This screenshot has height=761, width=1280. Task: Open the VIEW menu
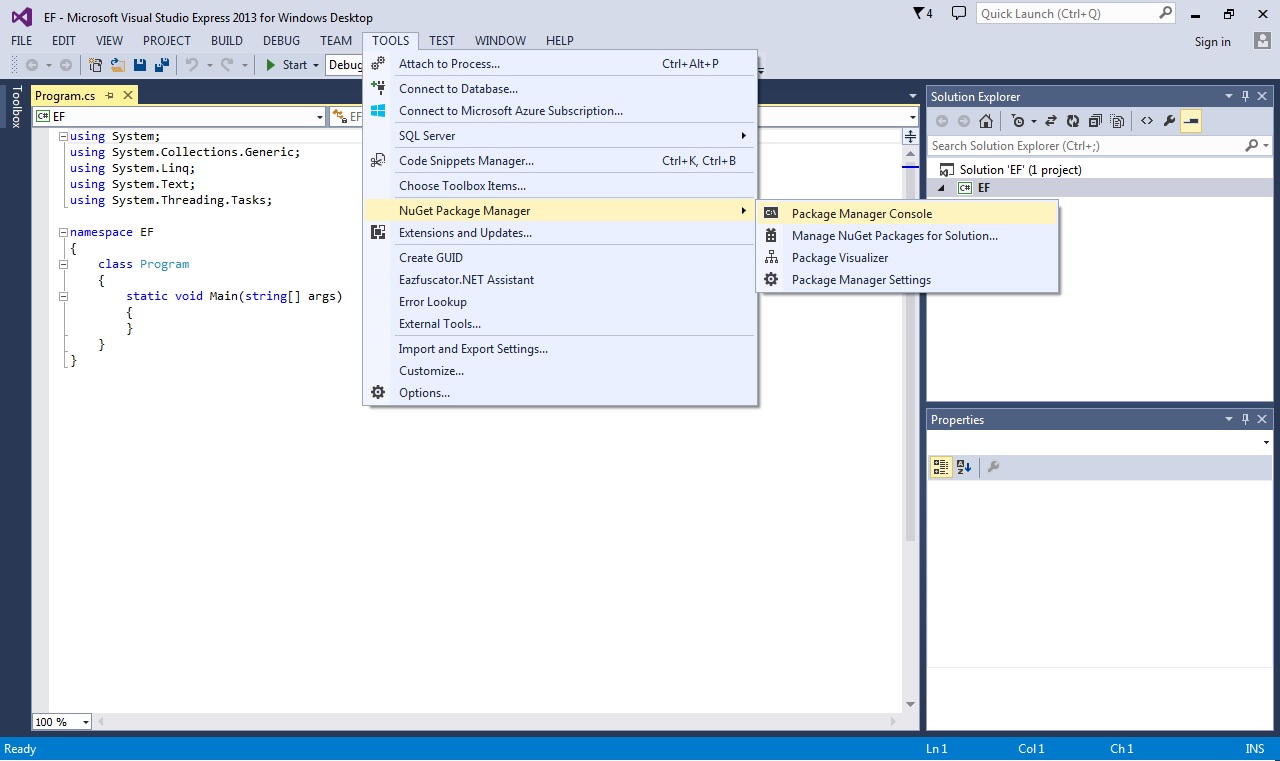[x=109, y=41]
